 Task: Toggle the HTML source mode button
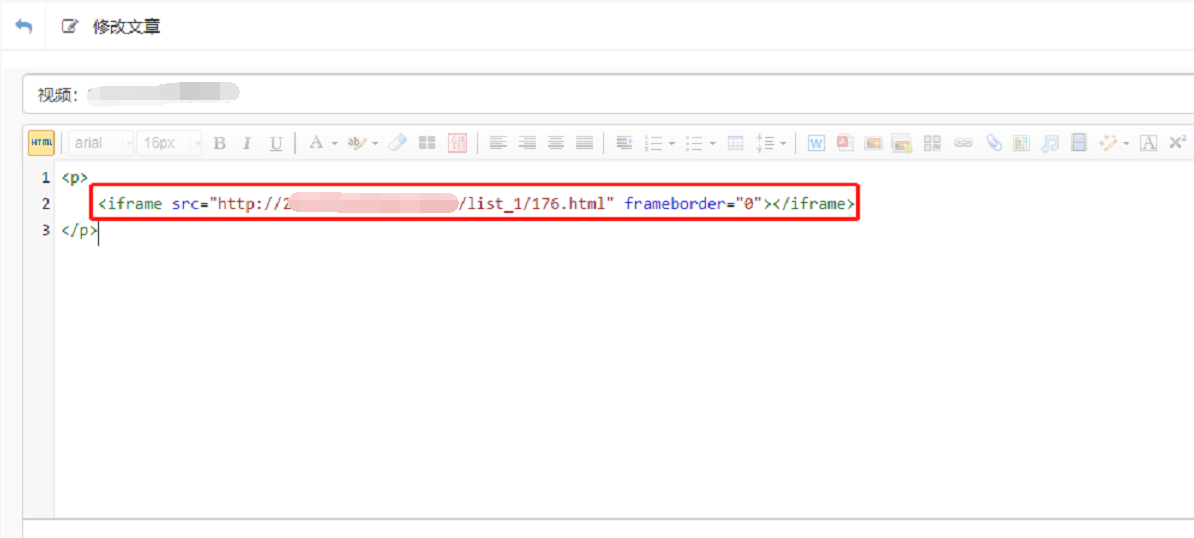[41, 143]
